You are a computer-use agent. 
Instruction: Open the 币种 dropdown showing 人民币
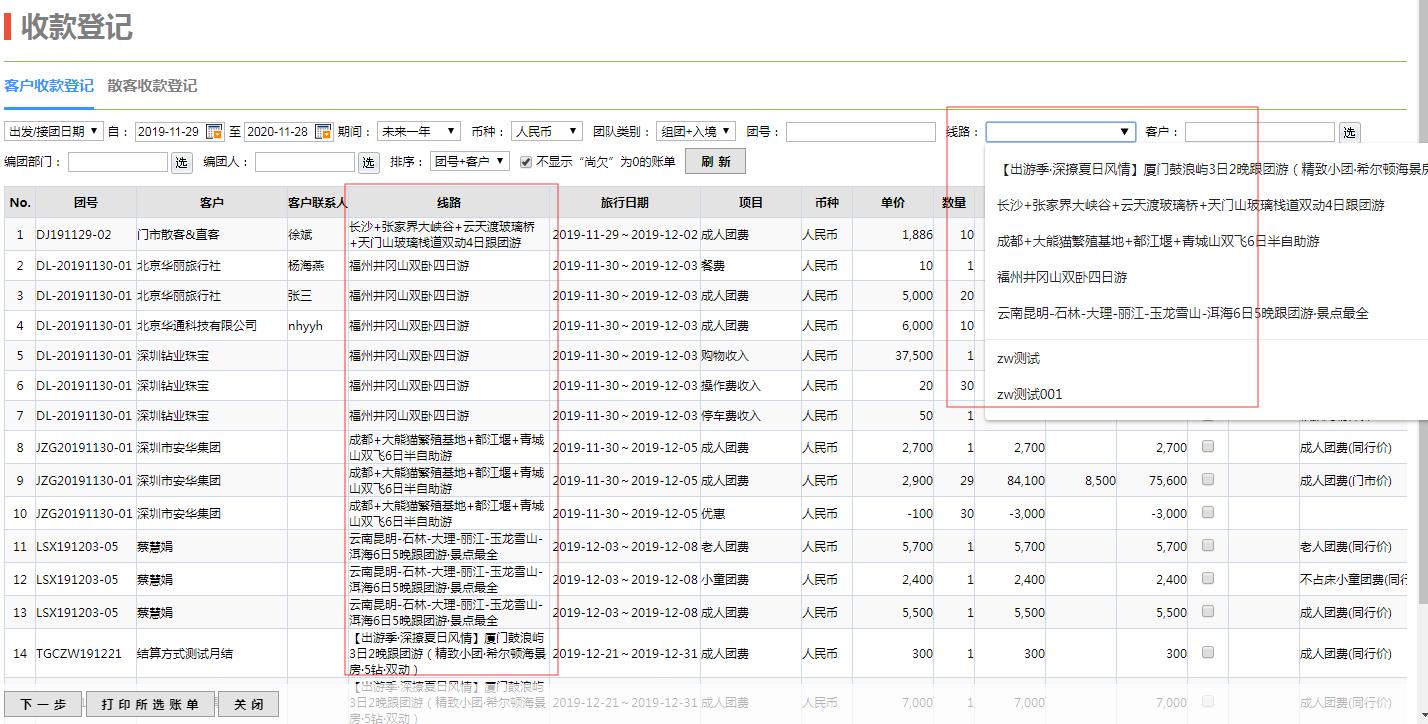pyautogui.click(x=546, y=132)
